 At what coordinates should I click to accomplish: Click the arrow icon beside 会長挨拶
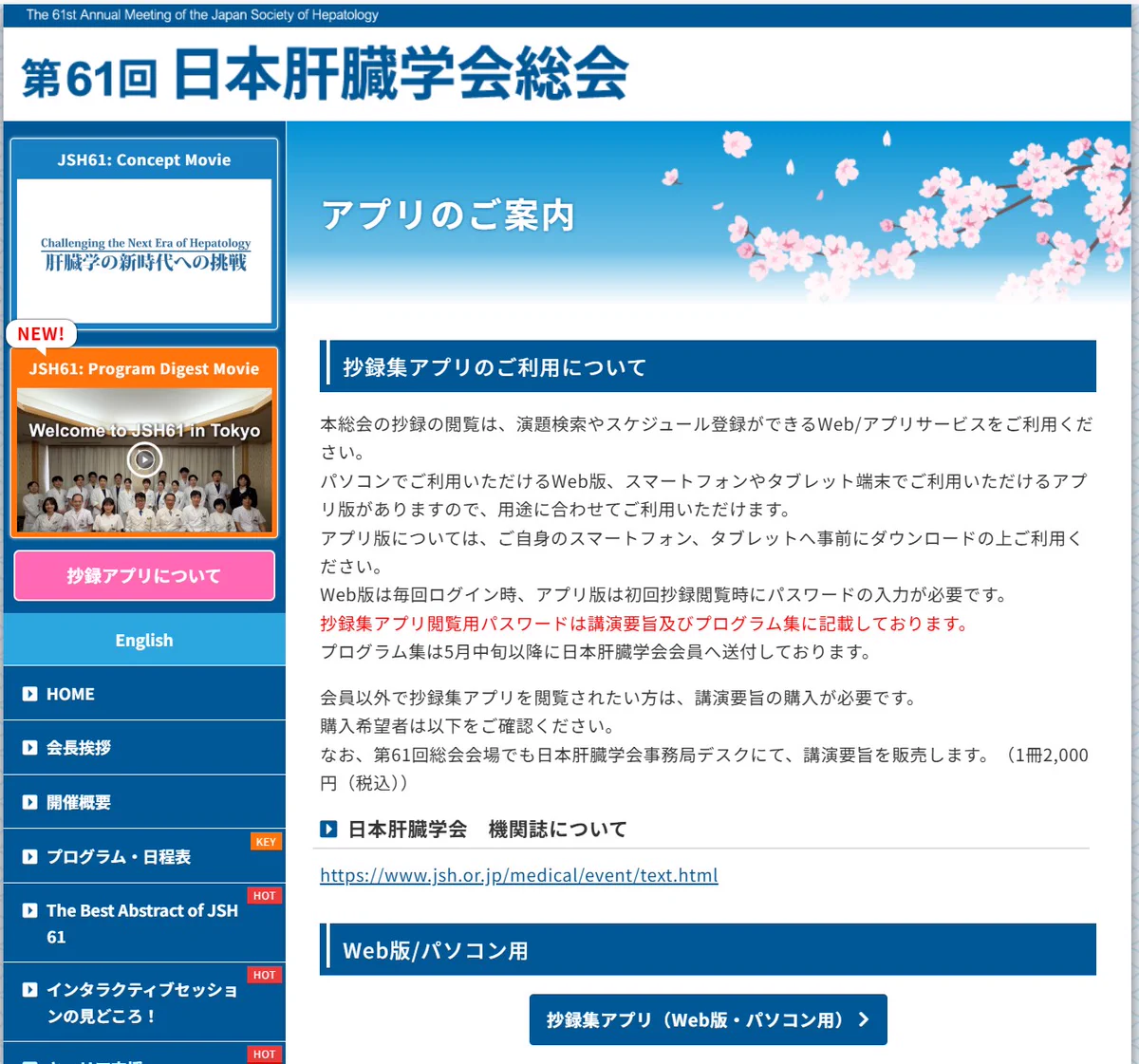30,748
